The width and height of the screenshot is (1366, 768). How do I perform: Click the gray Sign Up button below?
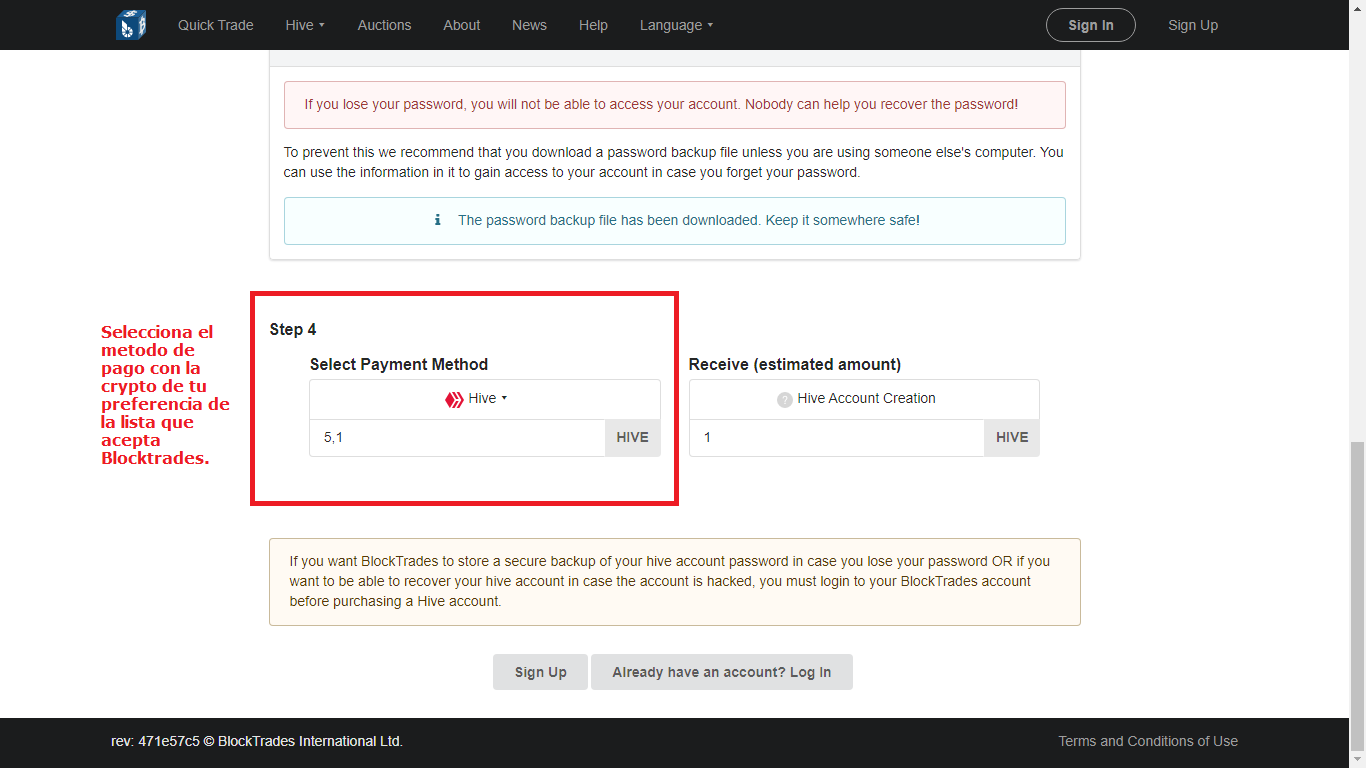click(x=541, y=672)
